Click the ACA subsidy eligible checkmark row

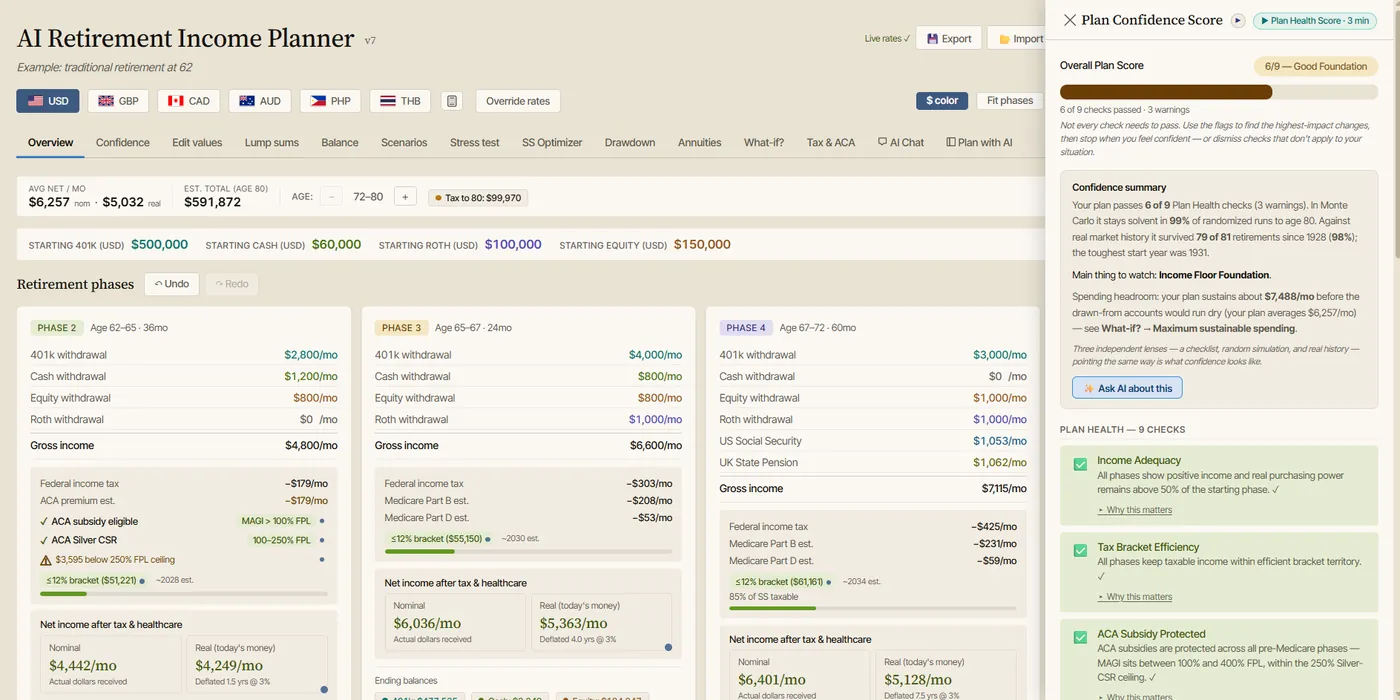(184, 521)
